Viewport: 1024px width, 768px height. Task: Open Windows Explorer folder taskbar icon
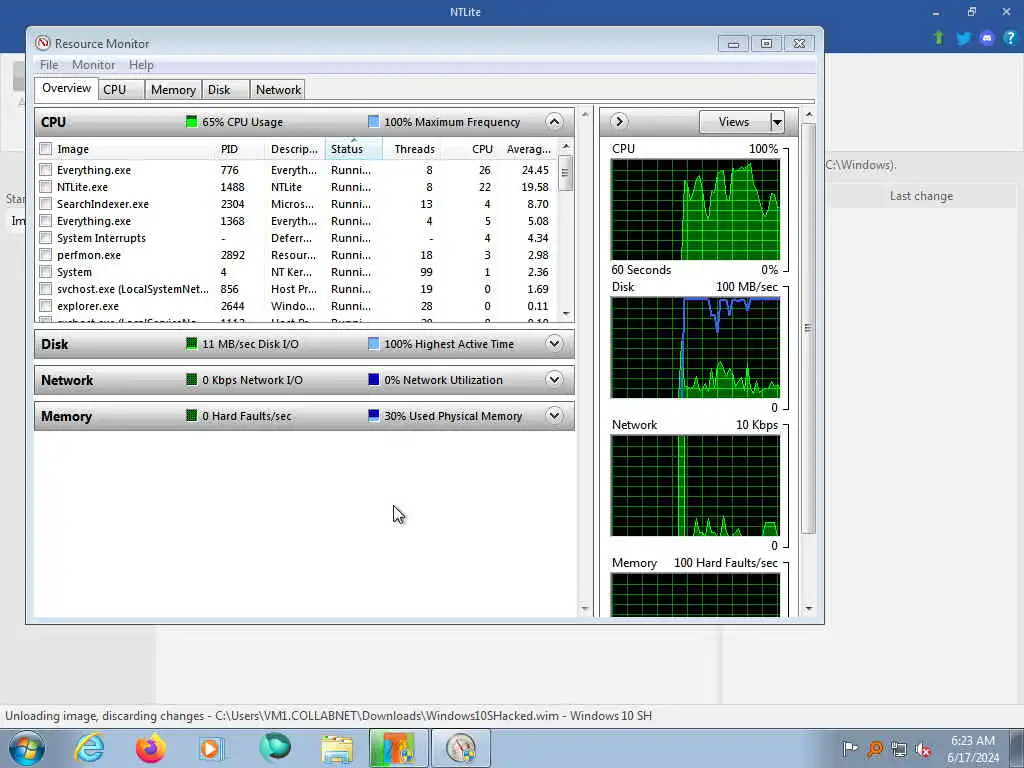(x=337, y=748)
